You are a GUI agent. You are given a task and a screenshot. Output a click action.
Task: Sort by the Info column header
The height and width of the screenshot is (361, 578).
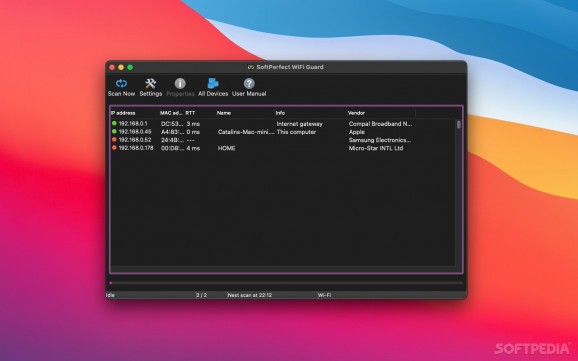click(x=280, y=113)
